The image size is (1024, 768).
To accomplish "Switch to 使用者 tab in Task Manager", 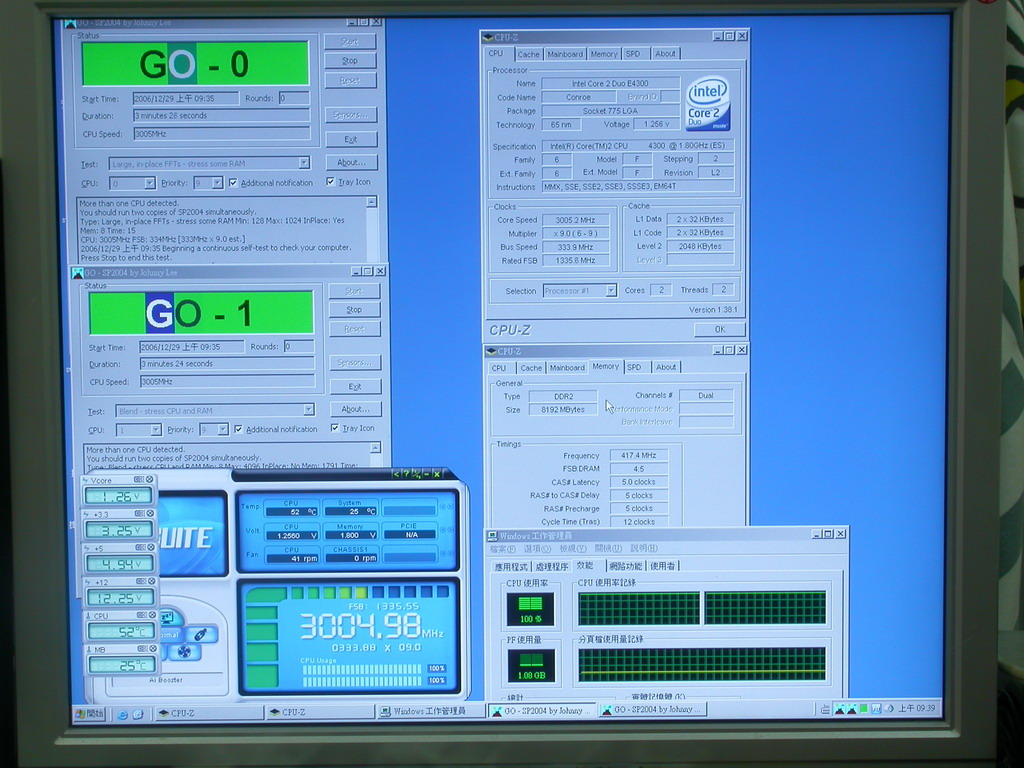I will click(x=663, y=566).
